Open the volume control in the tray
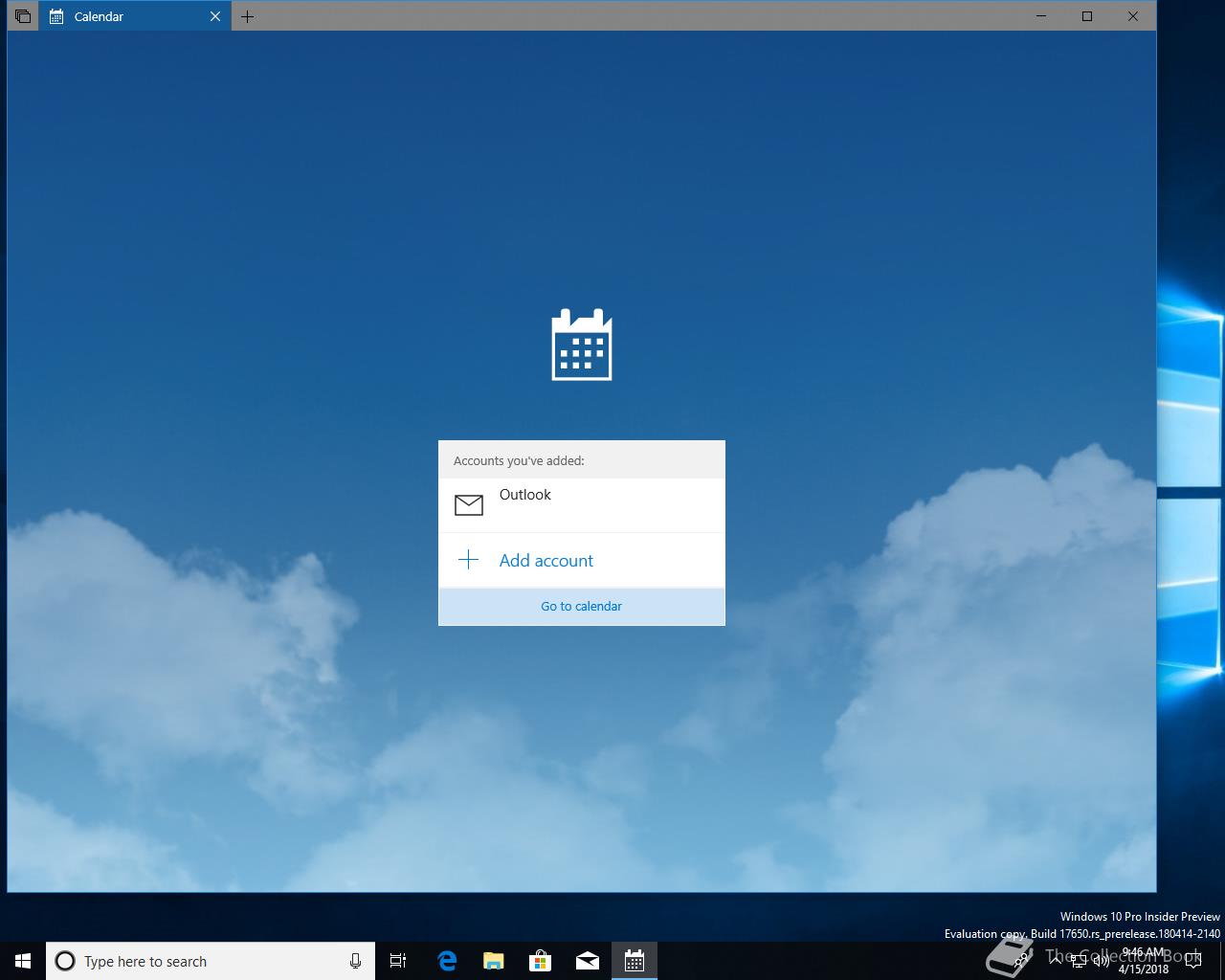 tap(1102, 961)
